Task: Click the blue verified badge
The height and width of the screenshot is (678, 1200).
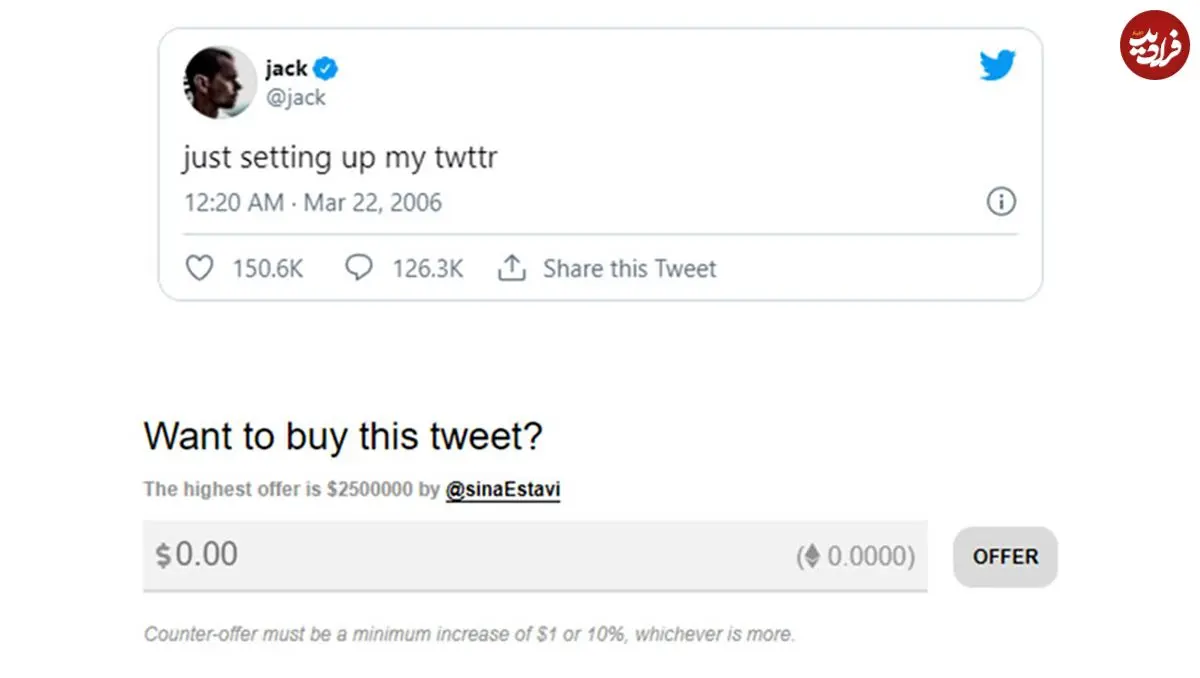Action: [327, 69]
